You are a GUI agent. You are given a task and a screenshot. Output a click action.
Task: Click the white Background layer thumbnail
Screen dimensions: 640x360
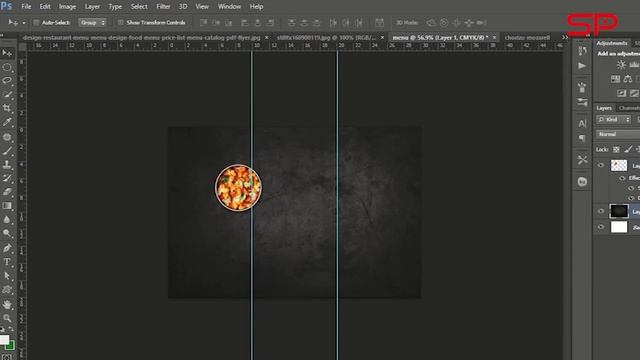[619, 227]
